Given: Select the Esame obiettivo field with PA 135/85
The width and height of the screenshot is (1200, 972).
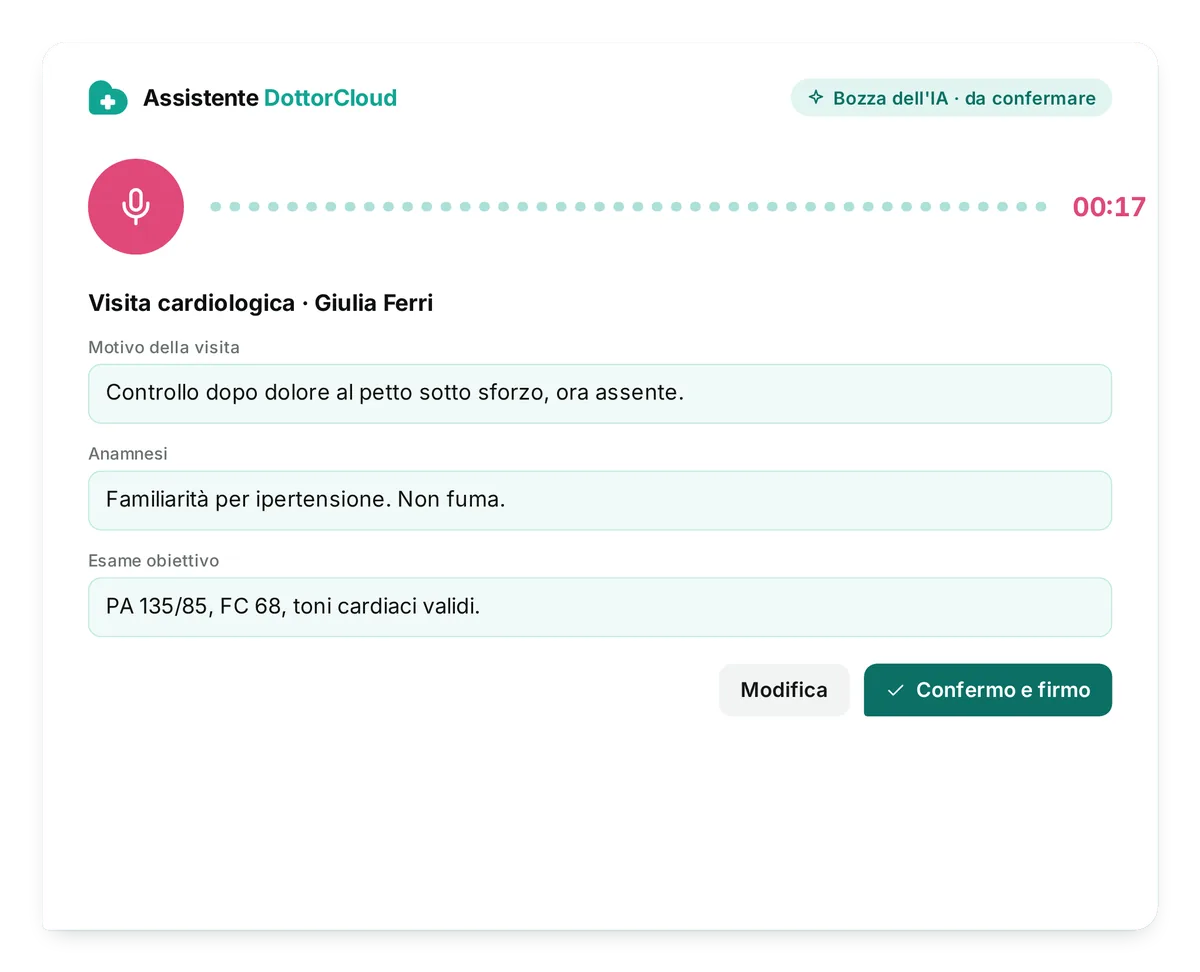Looking at the screenshot, I should (x=600, y=607).
